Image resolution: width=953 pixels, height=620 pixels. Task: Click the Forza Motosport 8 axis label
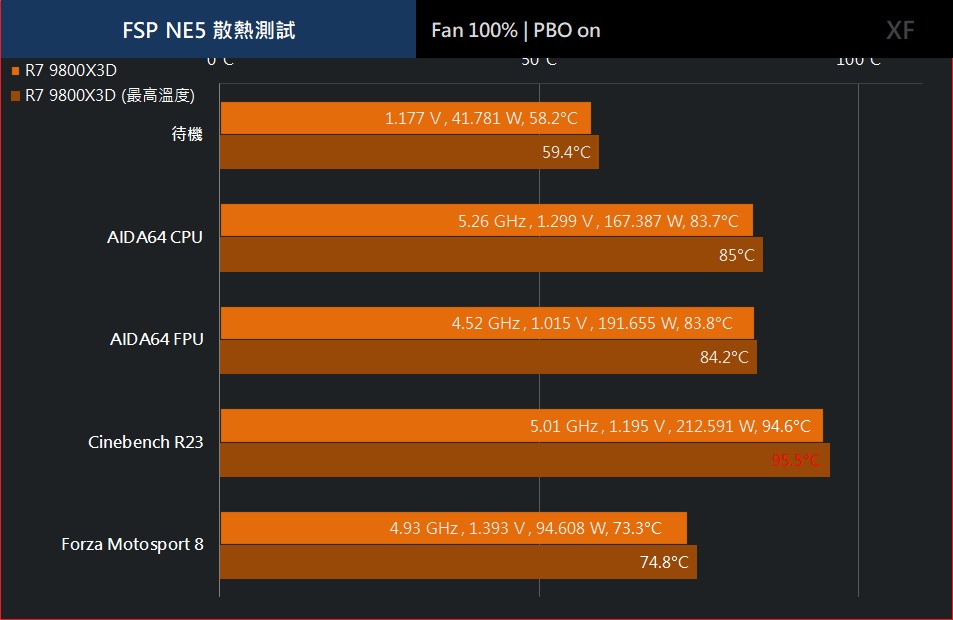132,545
